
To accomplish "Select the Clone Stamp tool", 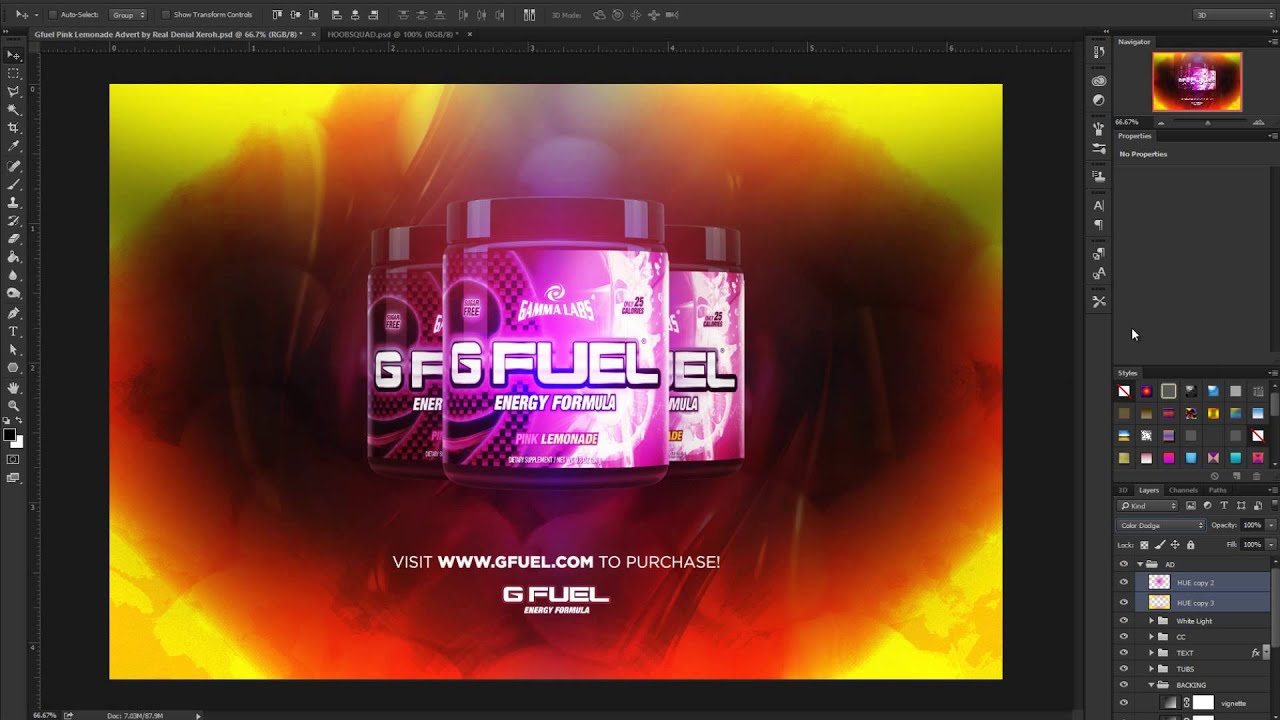I will pyautogui.click(x=14, y=202).
